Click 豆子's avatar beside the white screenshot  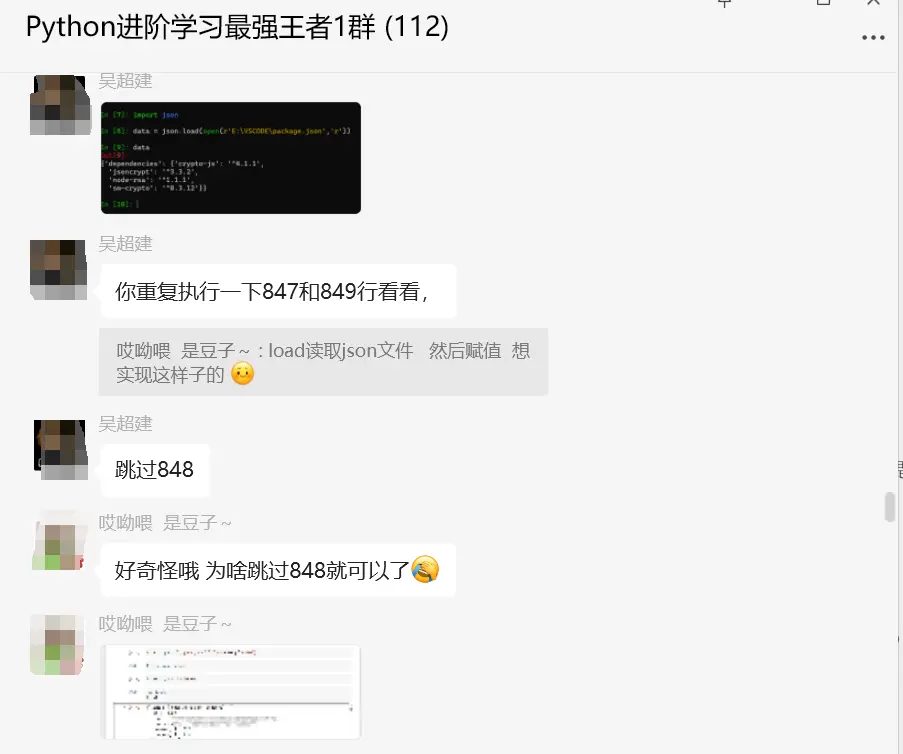pyautogui.click(x=57, y=645)
